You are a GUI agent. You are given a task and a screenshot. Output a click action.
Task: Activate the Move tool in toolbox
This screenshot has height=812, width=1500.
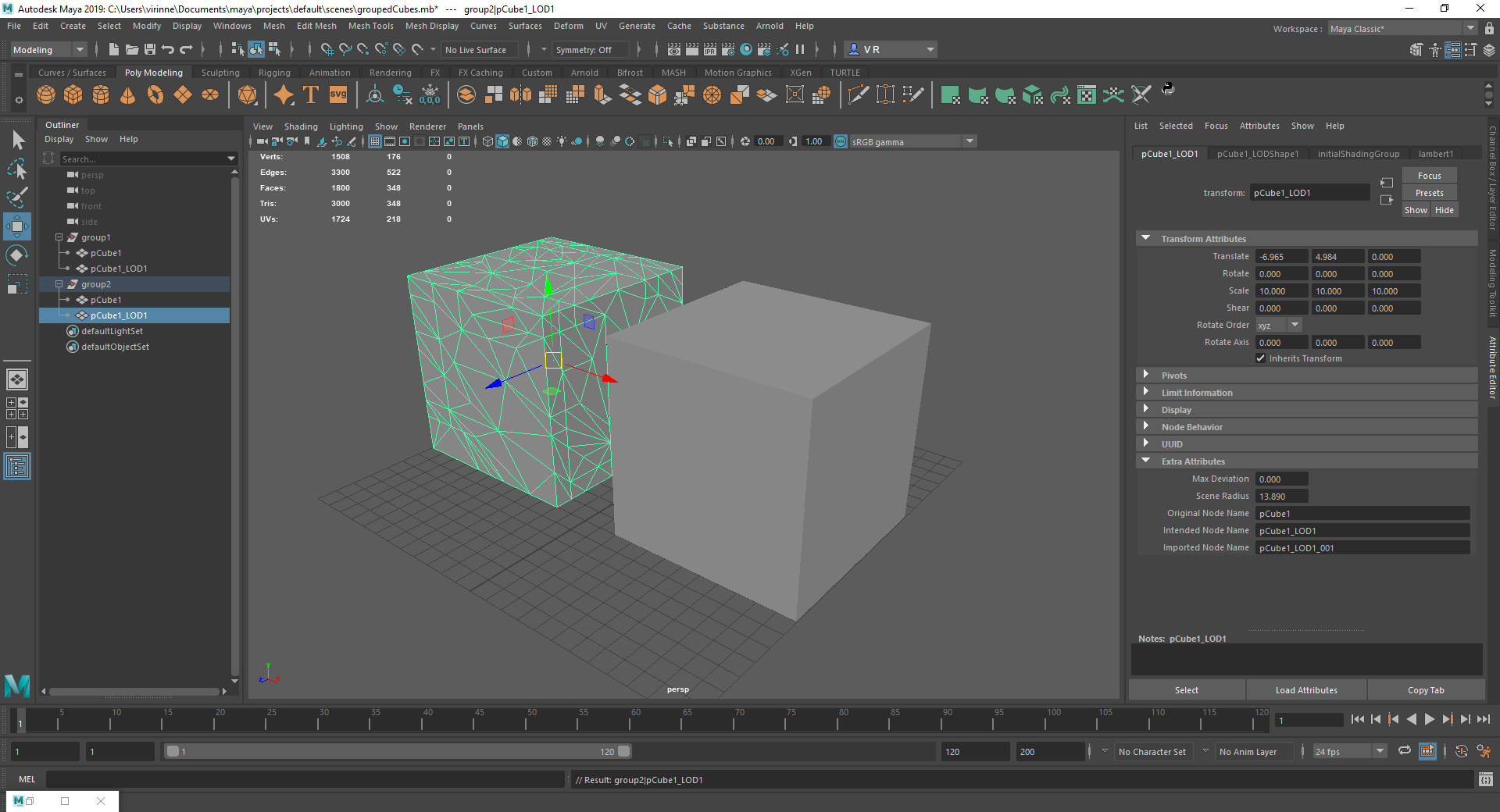click(x=17, y=227)
